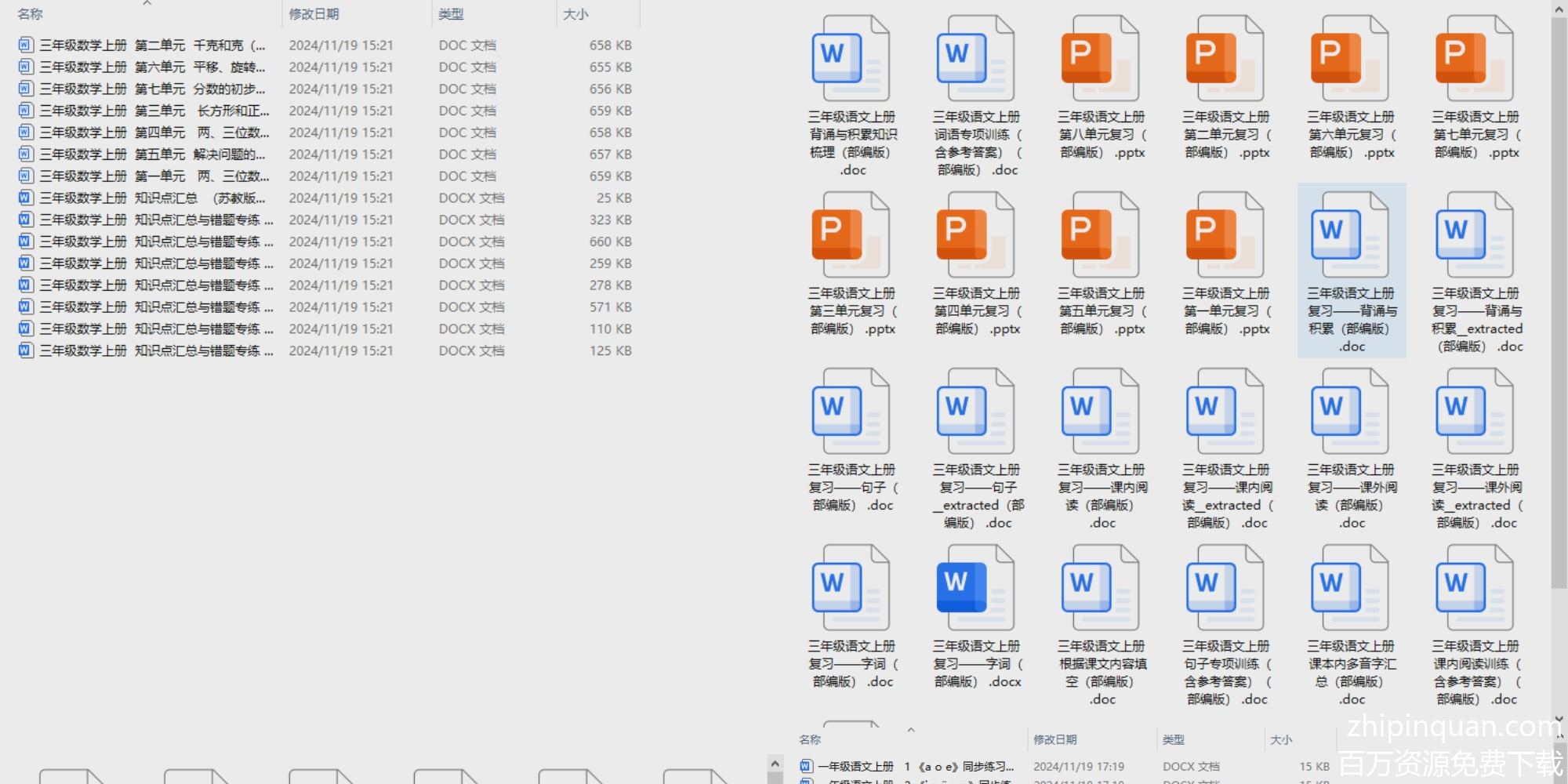The height and width of the screenshot is (784, 1568).
Task: Click the 259 KB size cell
Action: point(611,263)
